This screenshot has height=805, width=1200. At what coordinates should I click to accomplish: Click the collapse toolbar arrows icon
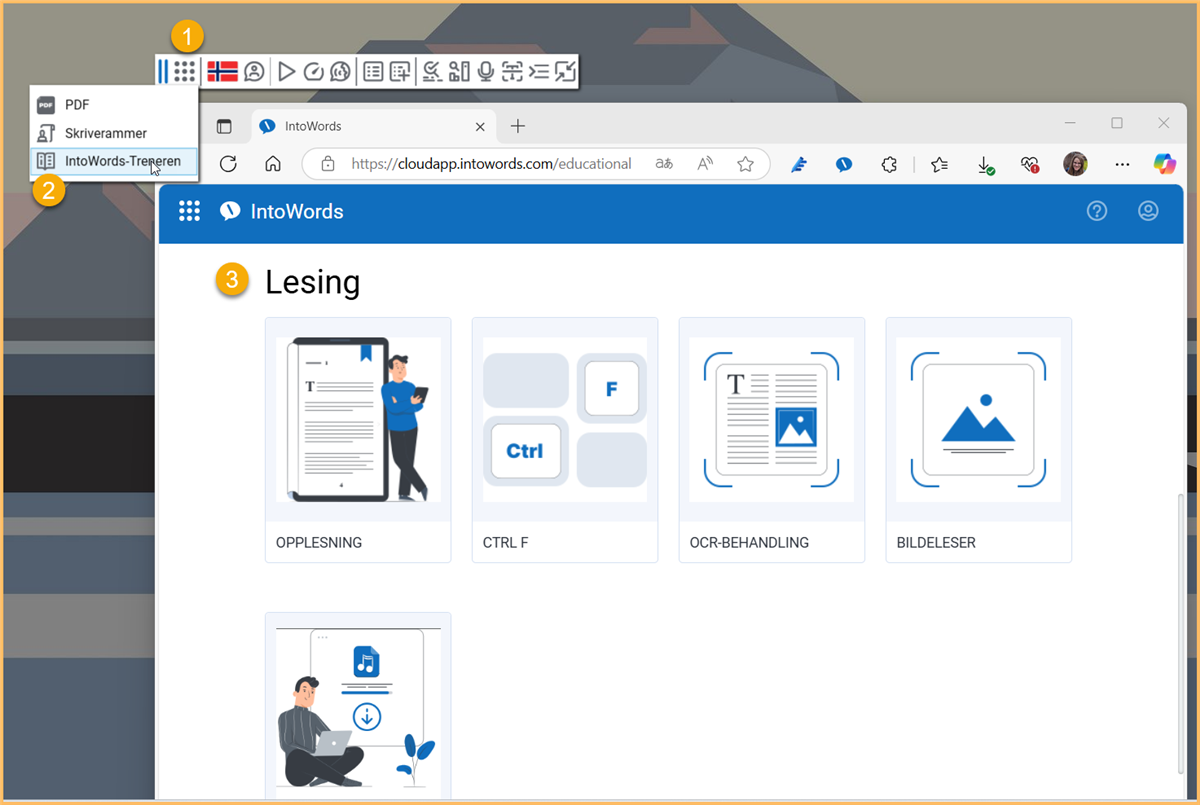[566, 71]
